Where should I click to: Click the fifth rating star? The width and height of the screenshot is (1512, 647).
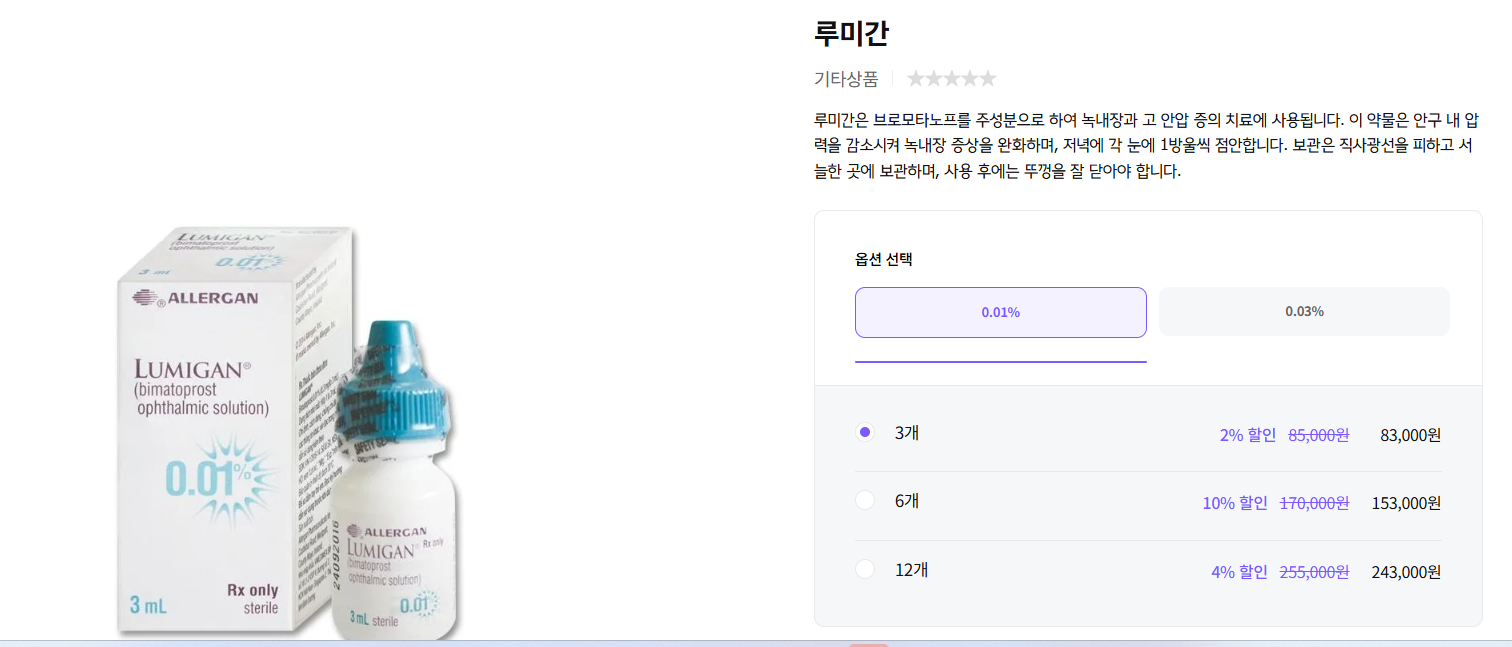pos(987,78)
